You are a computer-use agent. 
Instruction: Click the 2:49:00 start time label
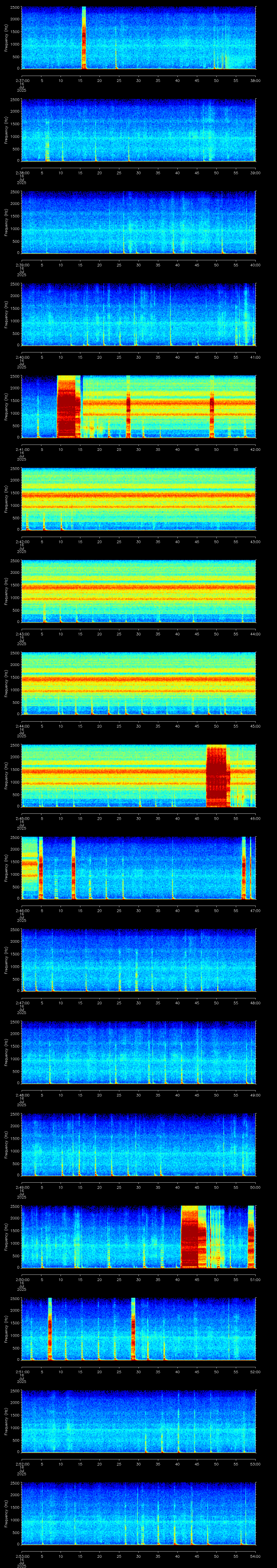[22, 1187]
